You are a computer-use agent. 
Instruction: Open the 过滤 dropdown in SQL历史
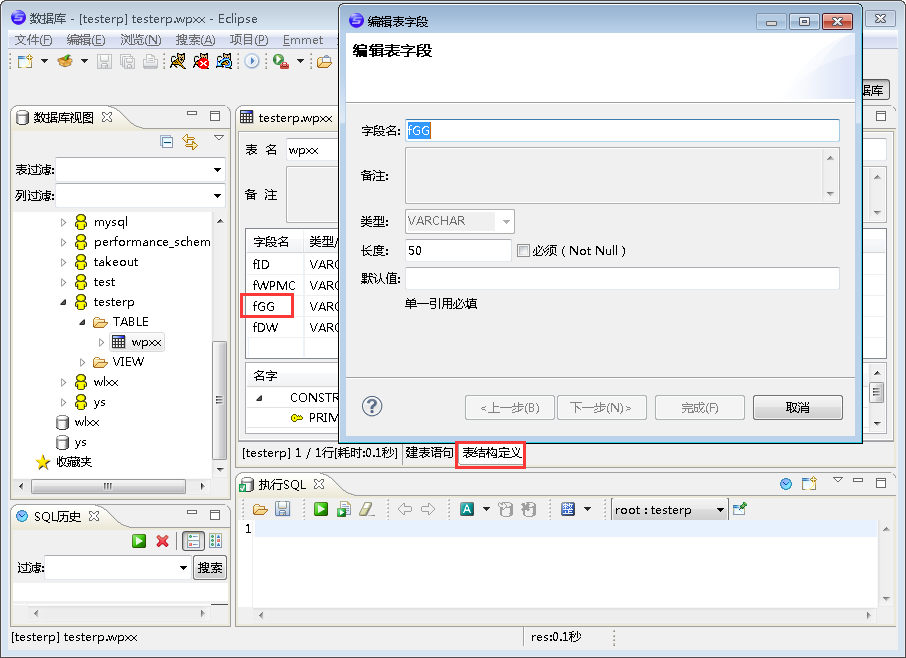click(183, 568)
